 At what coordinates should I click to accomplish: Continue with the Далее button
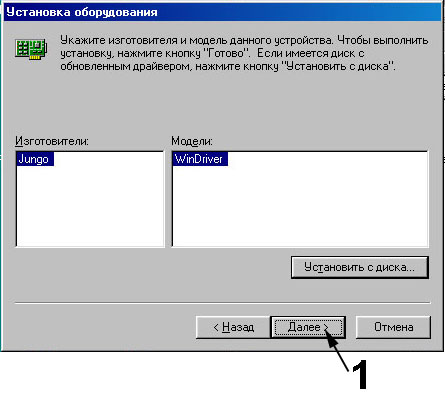[308, 327]
